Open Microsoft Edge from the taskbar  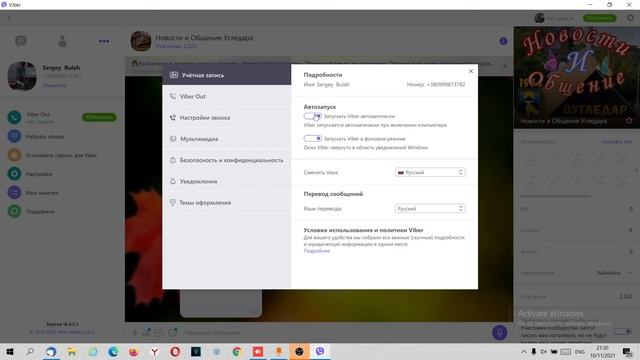[113, 351]
